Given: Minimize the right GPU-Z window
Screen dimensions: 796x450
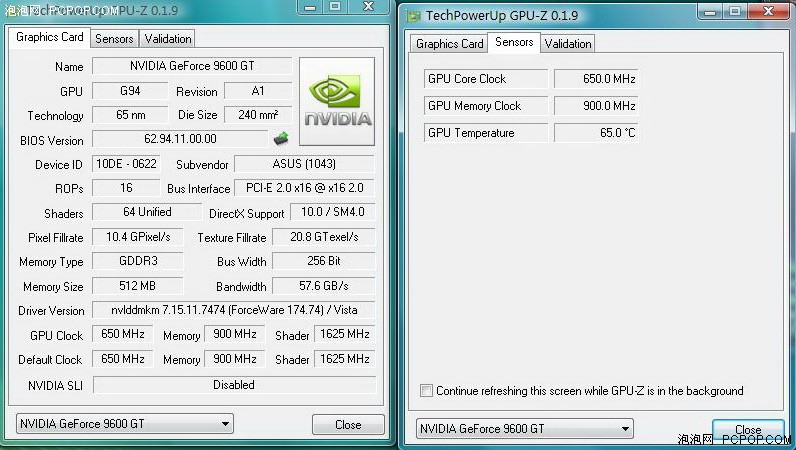Looking at the screenshot, I should [x=710, y=11].
